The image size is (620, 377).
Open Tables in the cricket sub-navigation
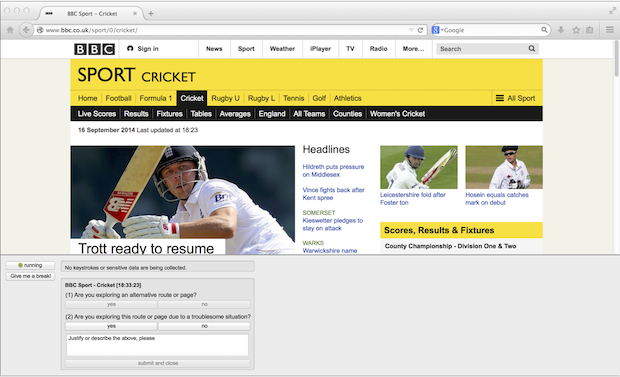(201, 114)
